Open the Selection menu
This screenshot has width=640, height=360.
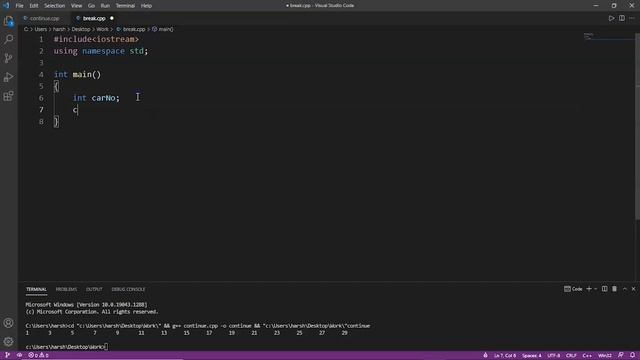tap(55, 6)
